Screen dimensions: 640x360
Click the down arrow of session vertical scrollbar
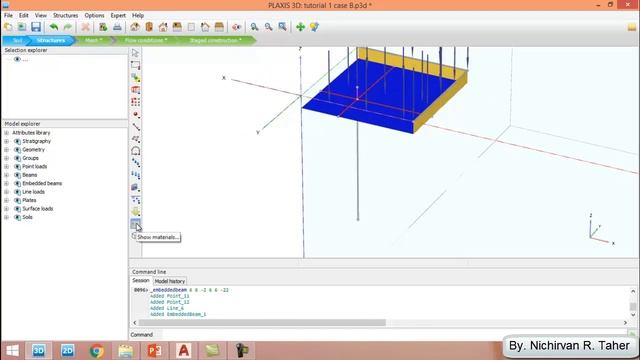tap(633, 315)
